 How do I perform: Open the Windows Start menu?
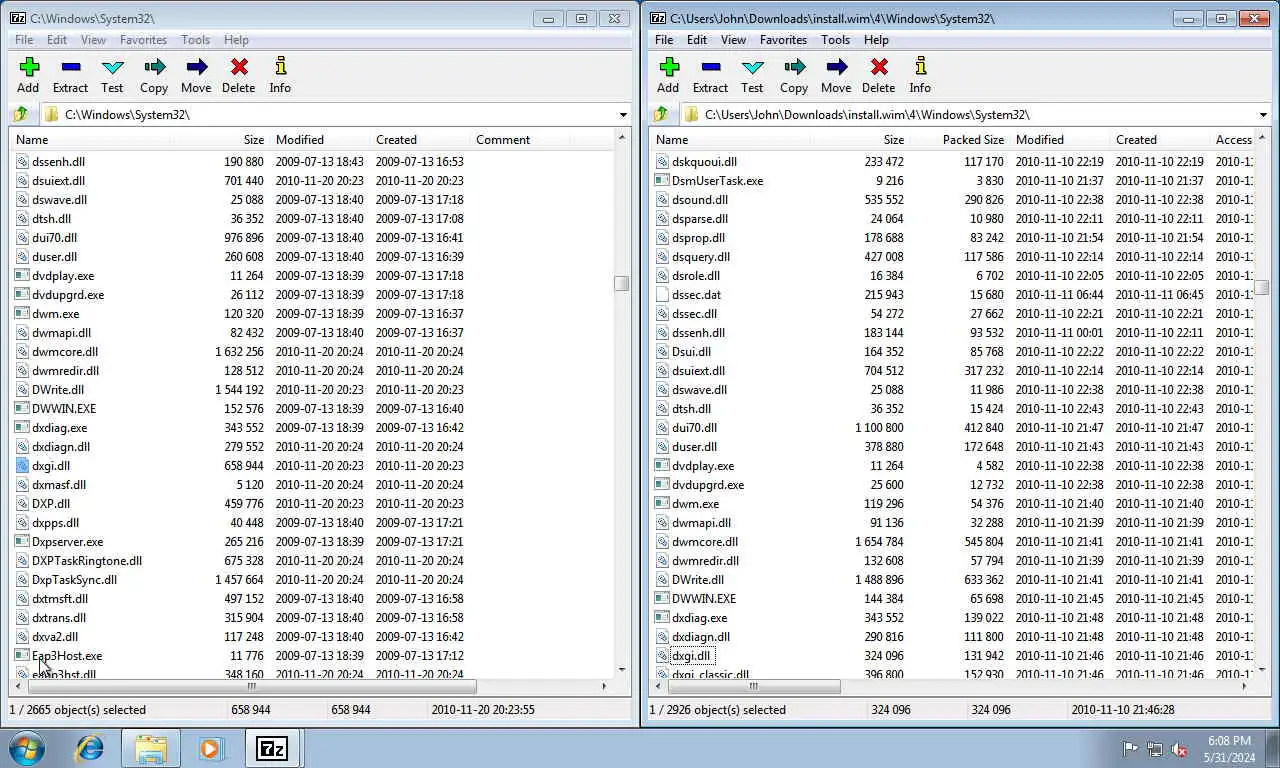26,748
